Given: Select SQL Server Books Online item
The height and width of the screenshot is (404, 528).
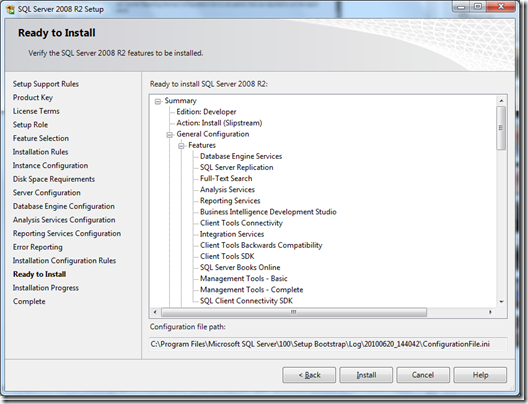Looking at the screenshot, I should (x=240, y=267).
